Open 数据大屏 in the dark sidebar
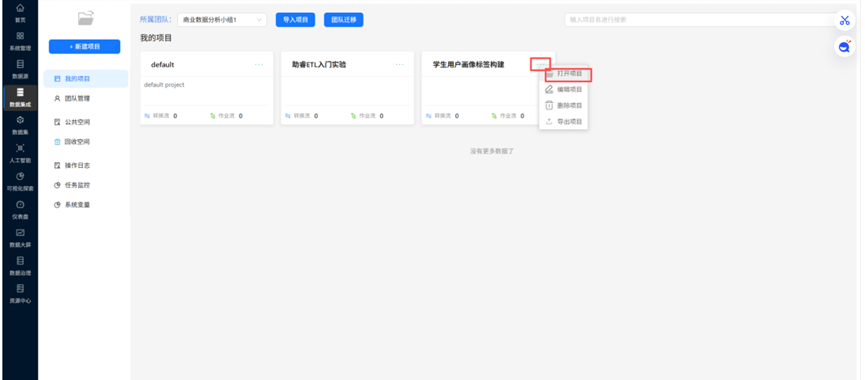Viewport: 865px width, 380px height. pyautogui.click(x=20, y=238)
